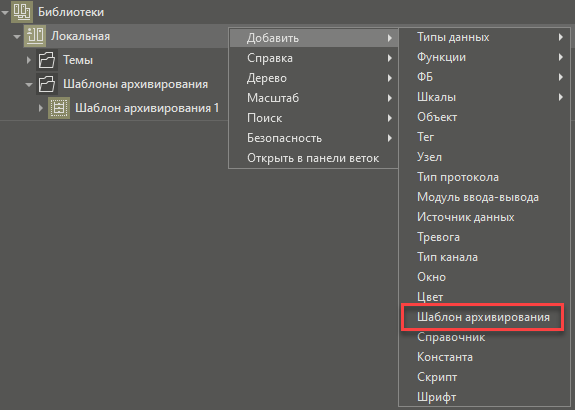Add a Тип протокола item
This screenshot has width=575, height=410.
click(484, 177)
